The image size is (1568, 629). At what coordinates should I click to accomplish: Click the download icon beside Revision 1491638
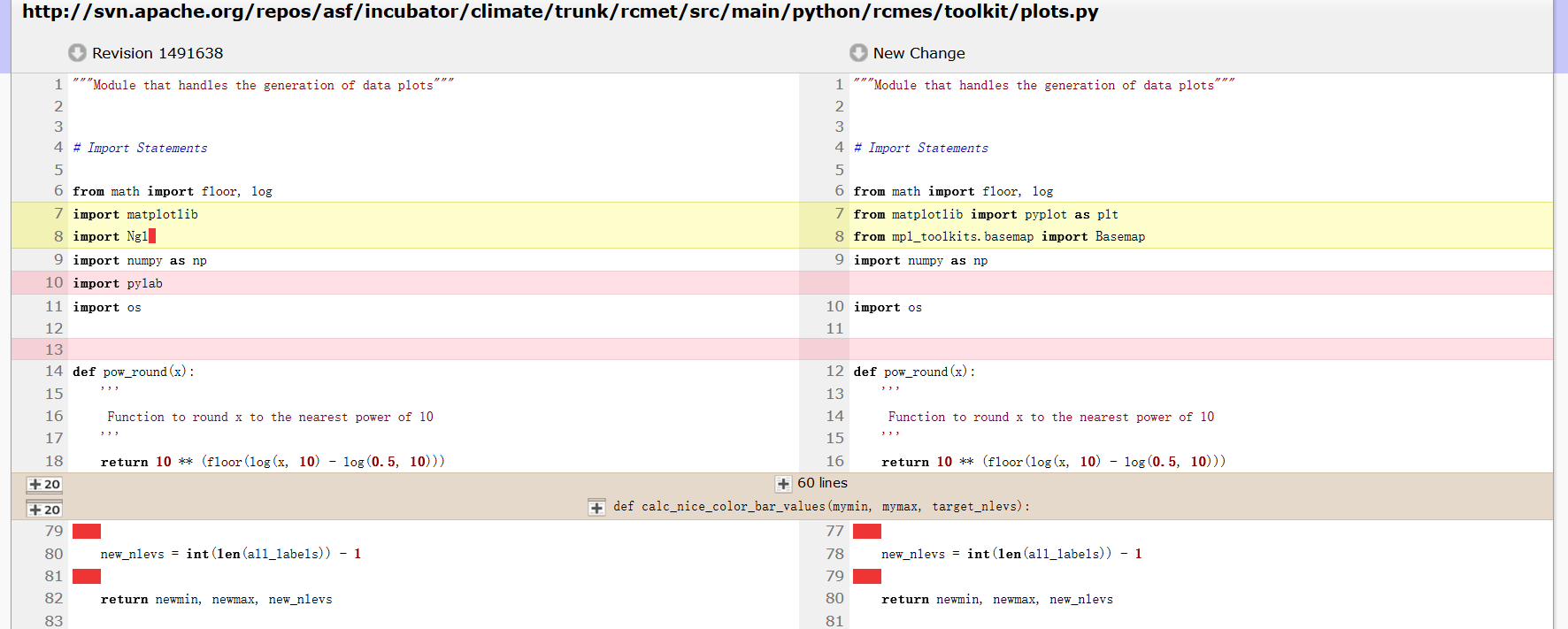point(77,53)
